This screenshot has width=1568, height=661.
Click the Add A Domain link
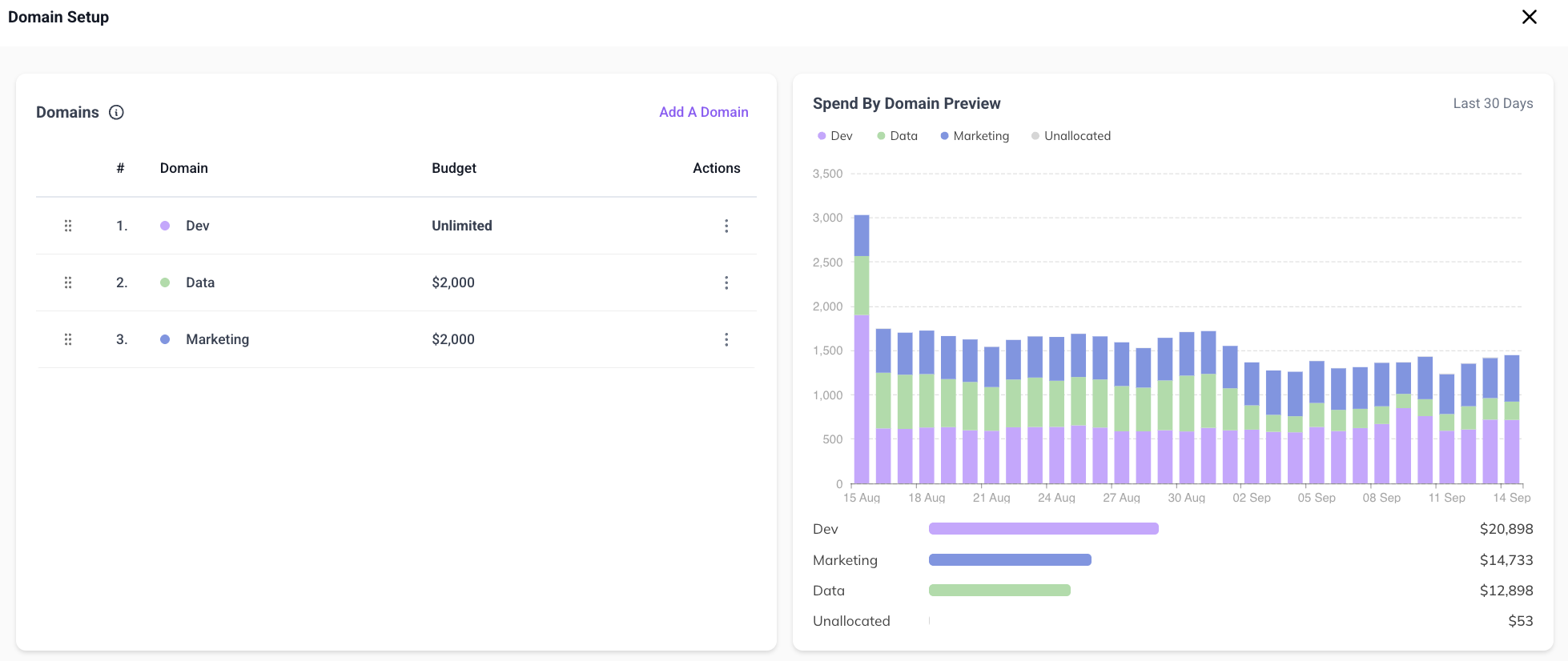(703, 112)
